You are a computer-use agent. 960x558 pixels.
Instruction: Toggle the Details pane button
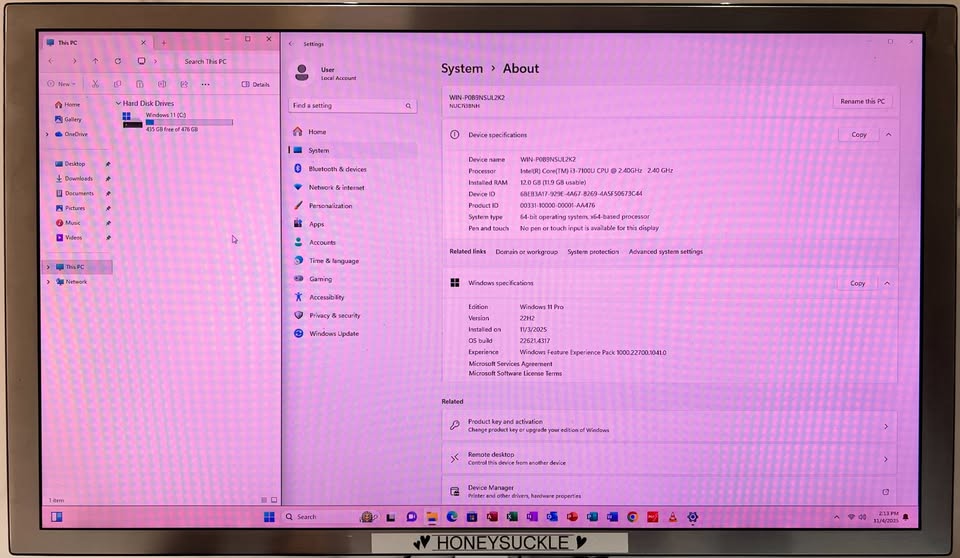click(256, 84)
